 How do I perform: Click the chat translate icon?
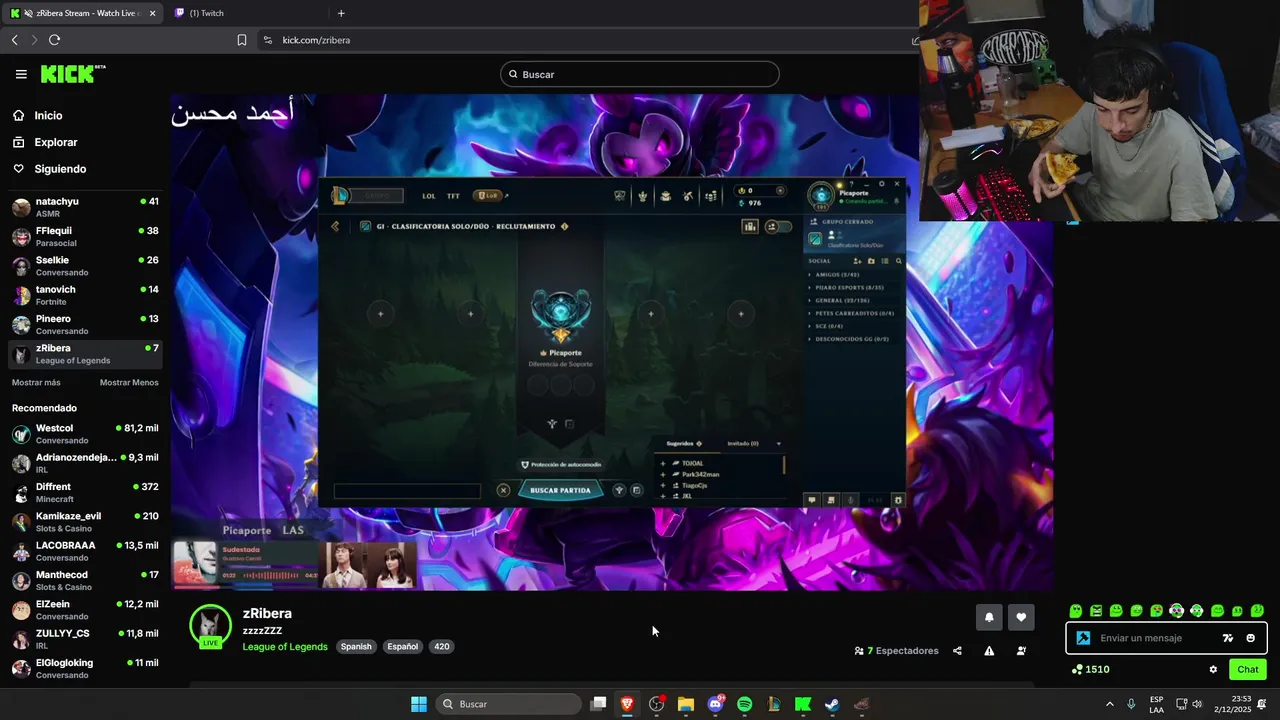(x=1228, y=638)
